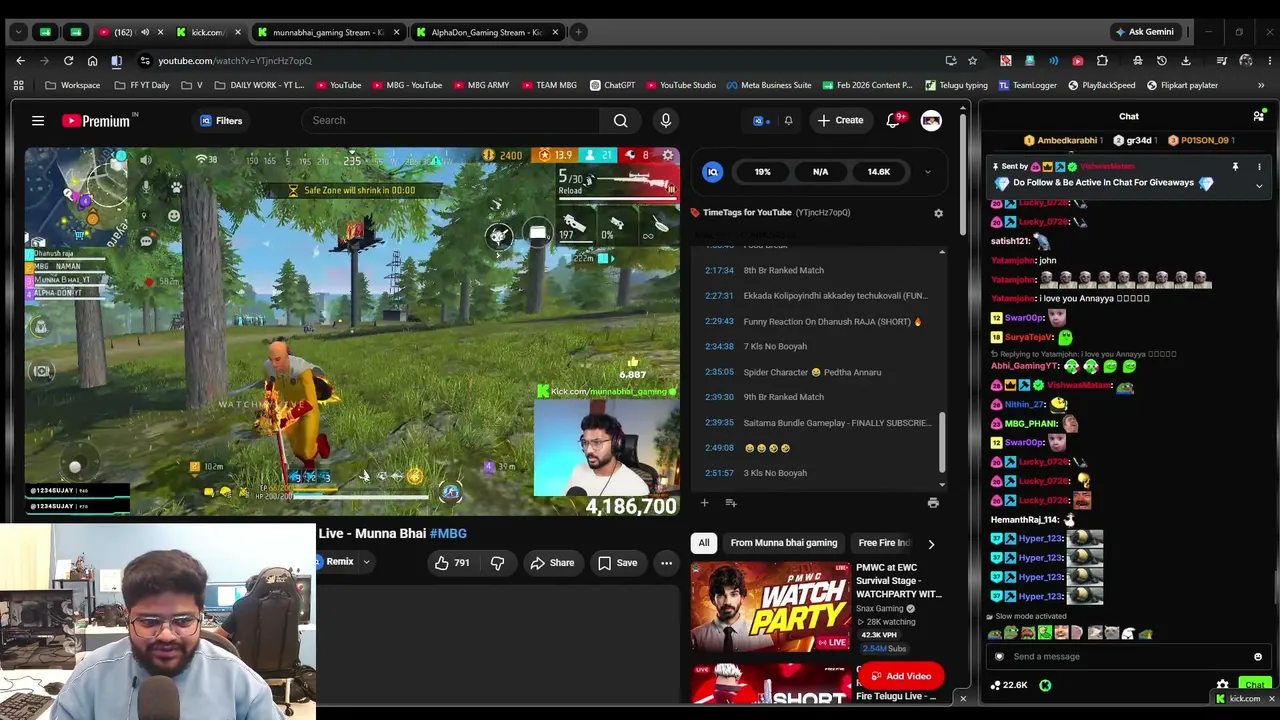
Task: Open the YouTube account avatar menu
Action: pos(931,121)
